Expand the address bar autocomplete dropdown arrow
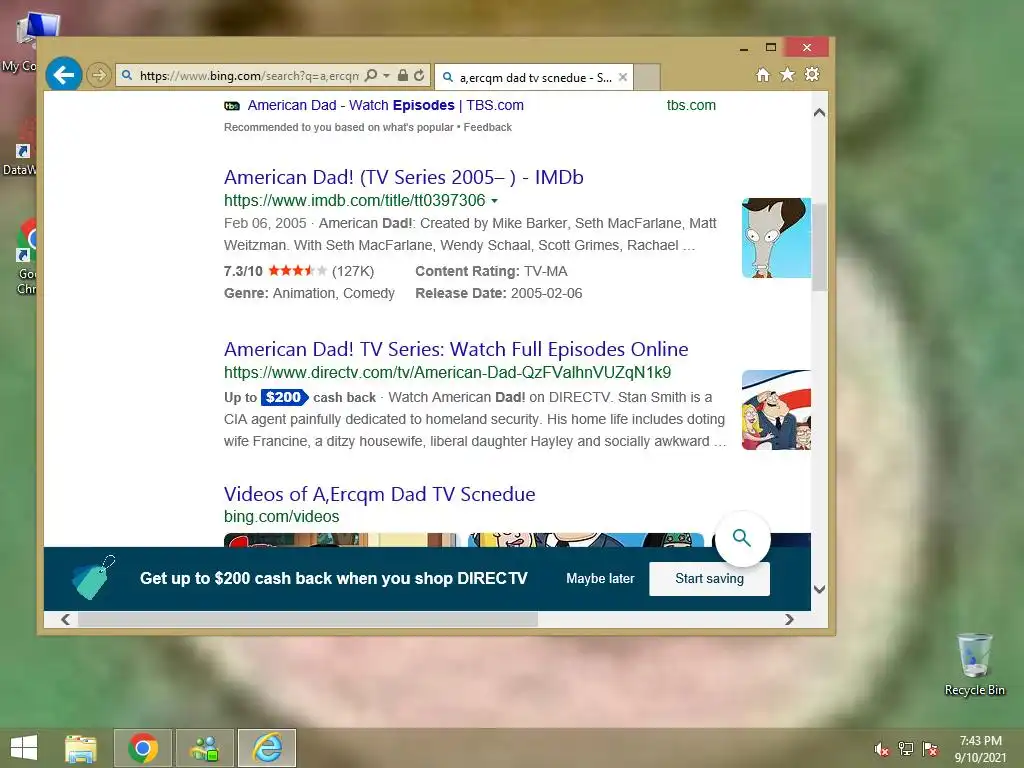1024x768 pixels. [x=386, y=75]
